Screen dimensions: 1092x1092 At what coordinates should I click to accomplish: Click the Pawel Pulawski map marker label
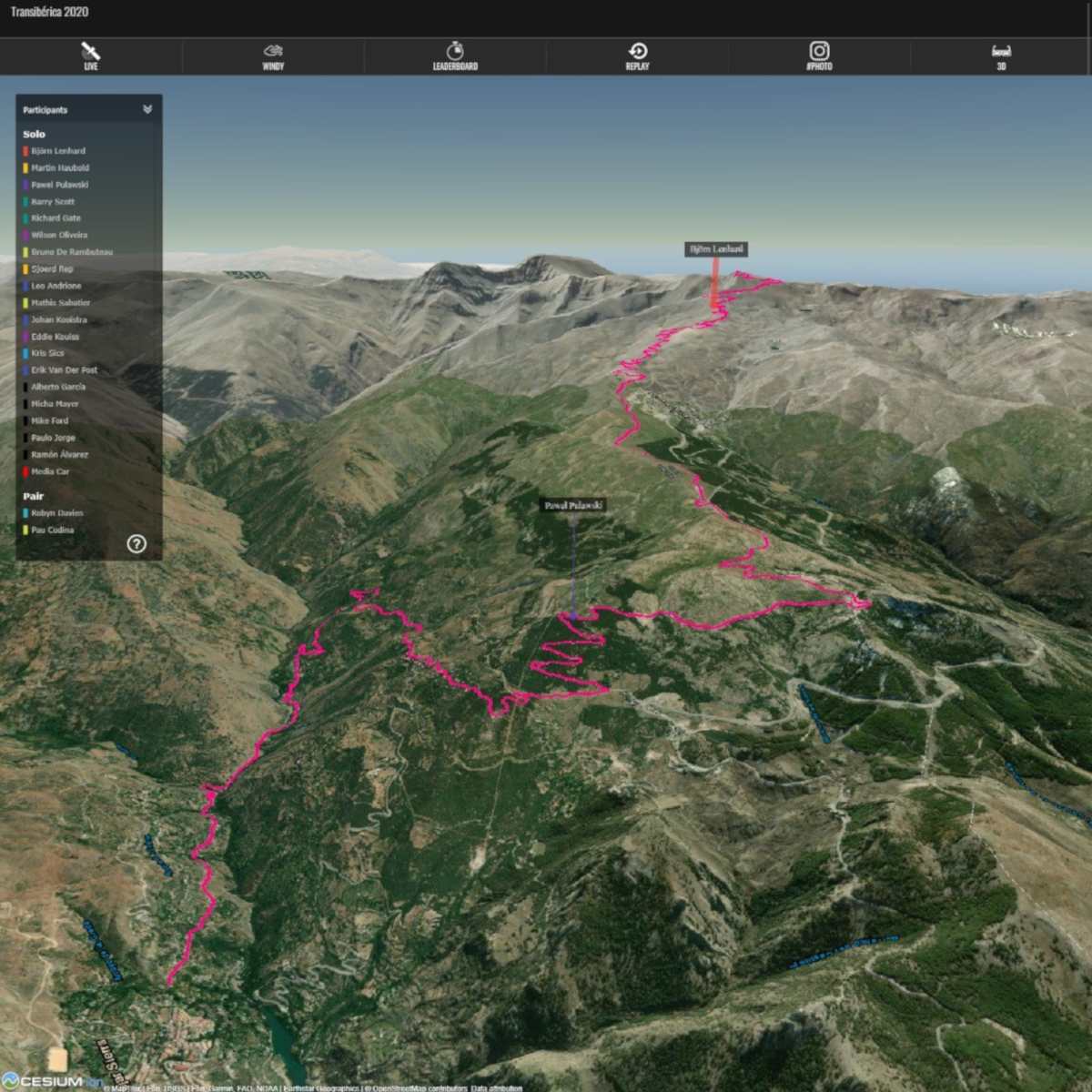pyautogui.click(x=573, y=505)
